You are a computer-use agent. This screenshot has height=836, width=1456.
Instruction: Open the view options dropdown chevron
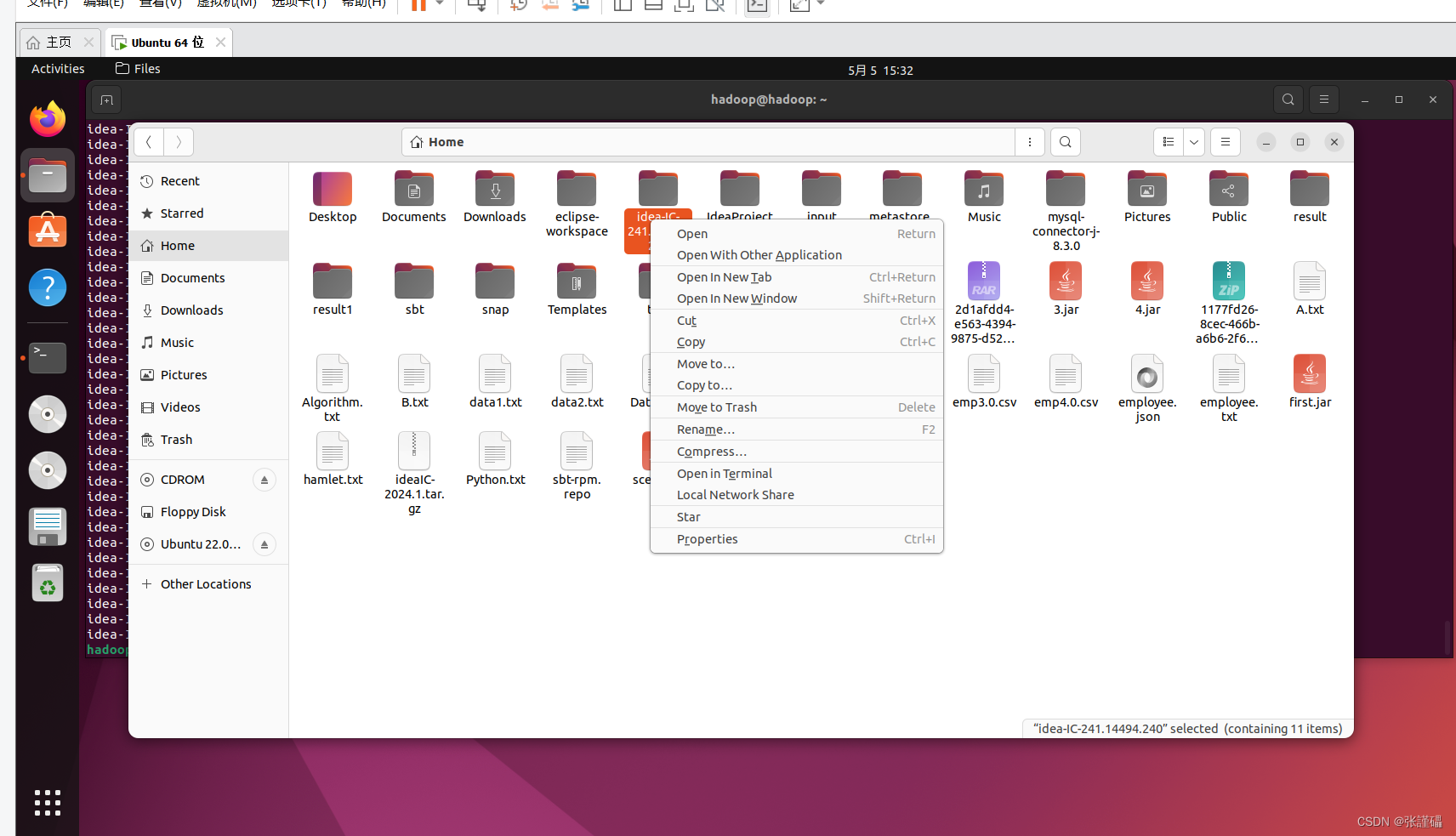click(1192, 142)
